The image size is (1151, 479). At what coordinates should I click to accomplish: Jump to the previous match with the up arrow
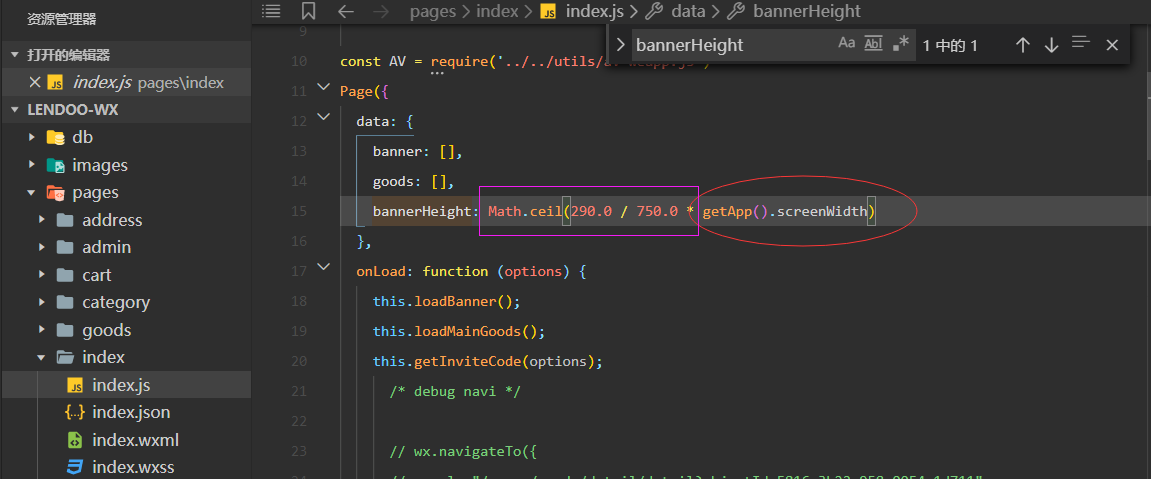[1023, 45]
